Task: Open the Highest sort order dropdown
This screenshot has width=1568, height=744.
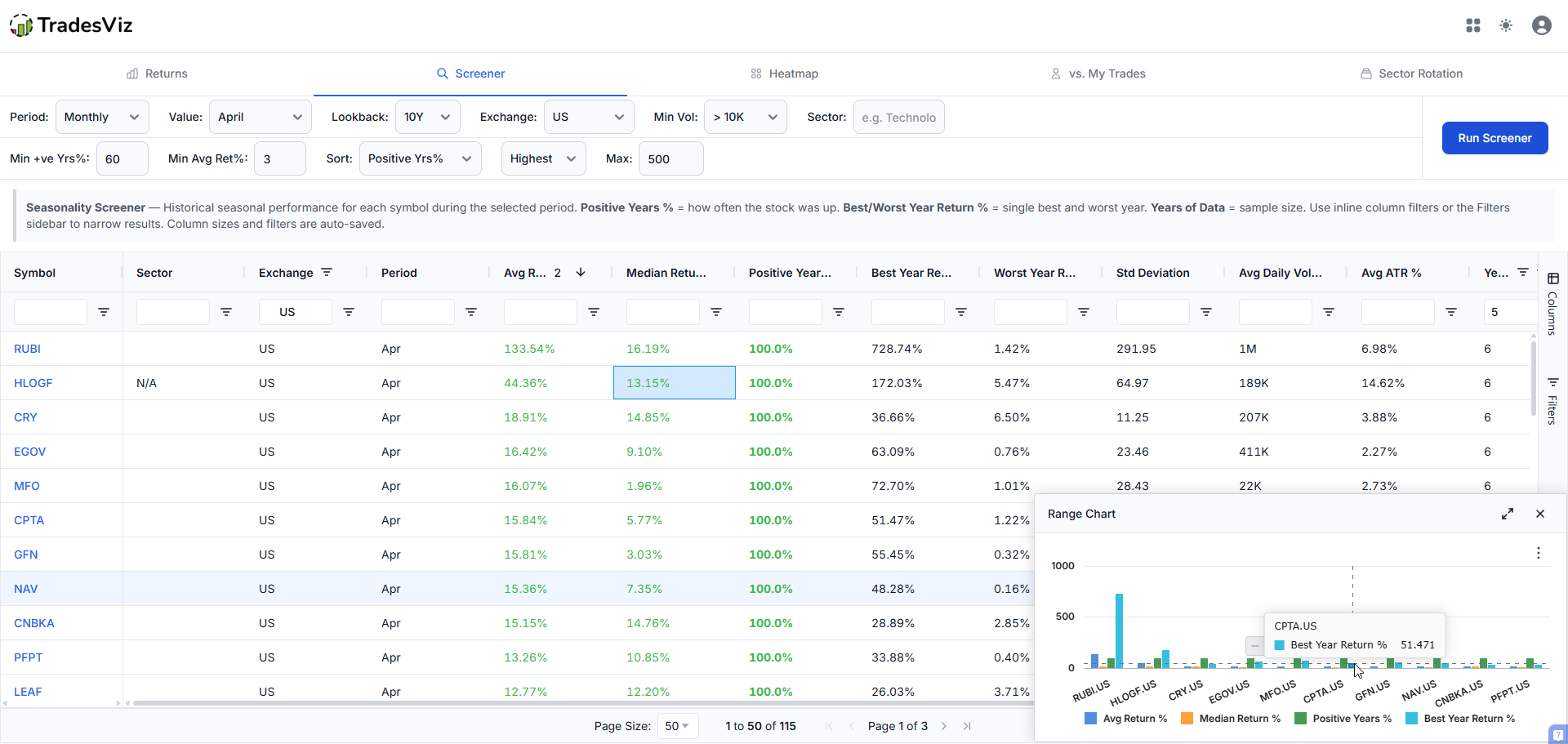Action: click(x=543, y=158)
